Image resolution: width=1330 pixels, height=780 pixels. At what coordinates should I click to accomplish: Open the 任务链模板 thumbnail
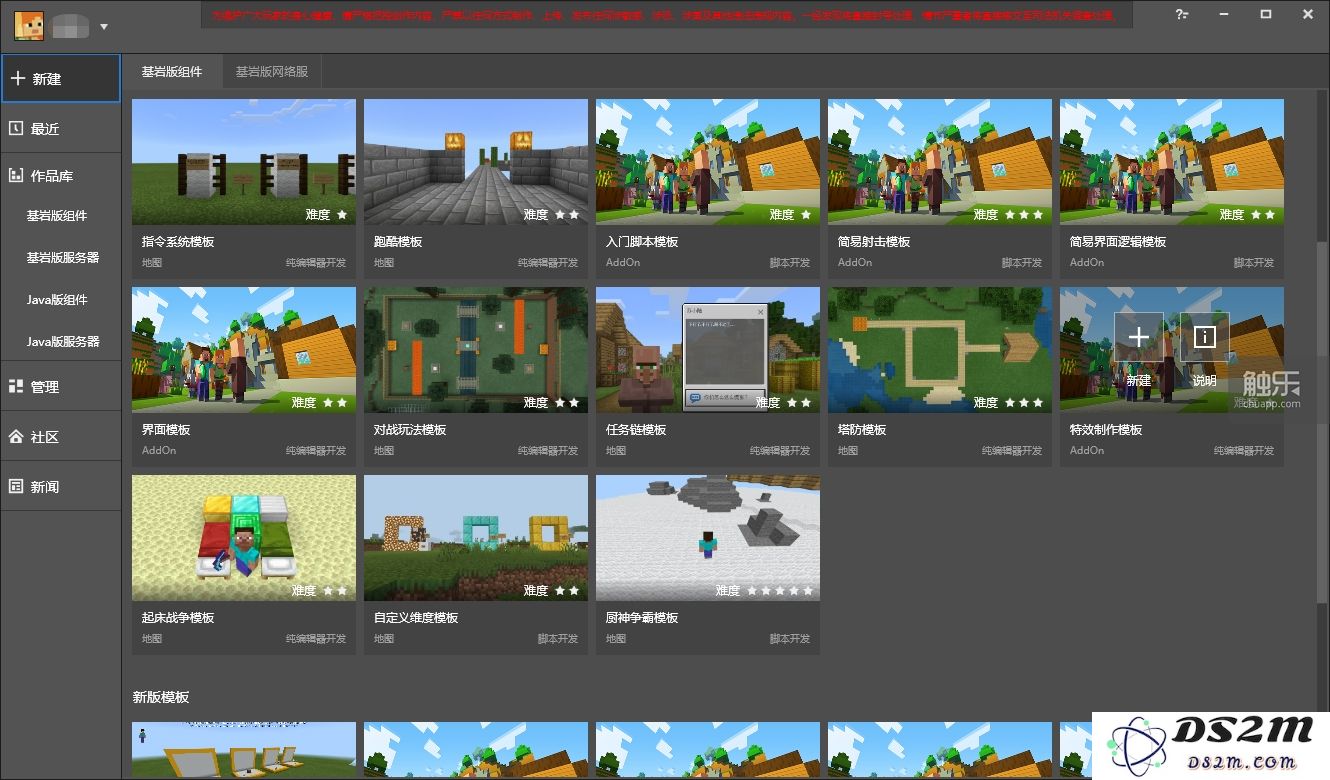click(x=708, y=350)
